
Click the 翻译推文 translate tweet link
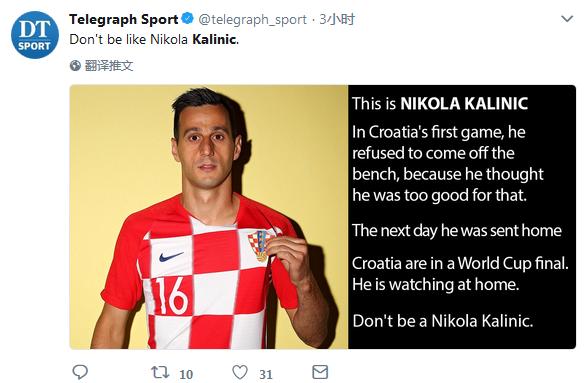108,66
